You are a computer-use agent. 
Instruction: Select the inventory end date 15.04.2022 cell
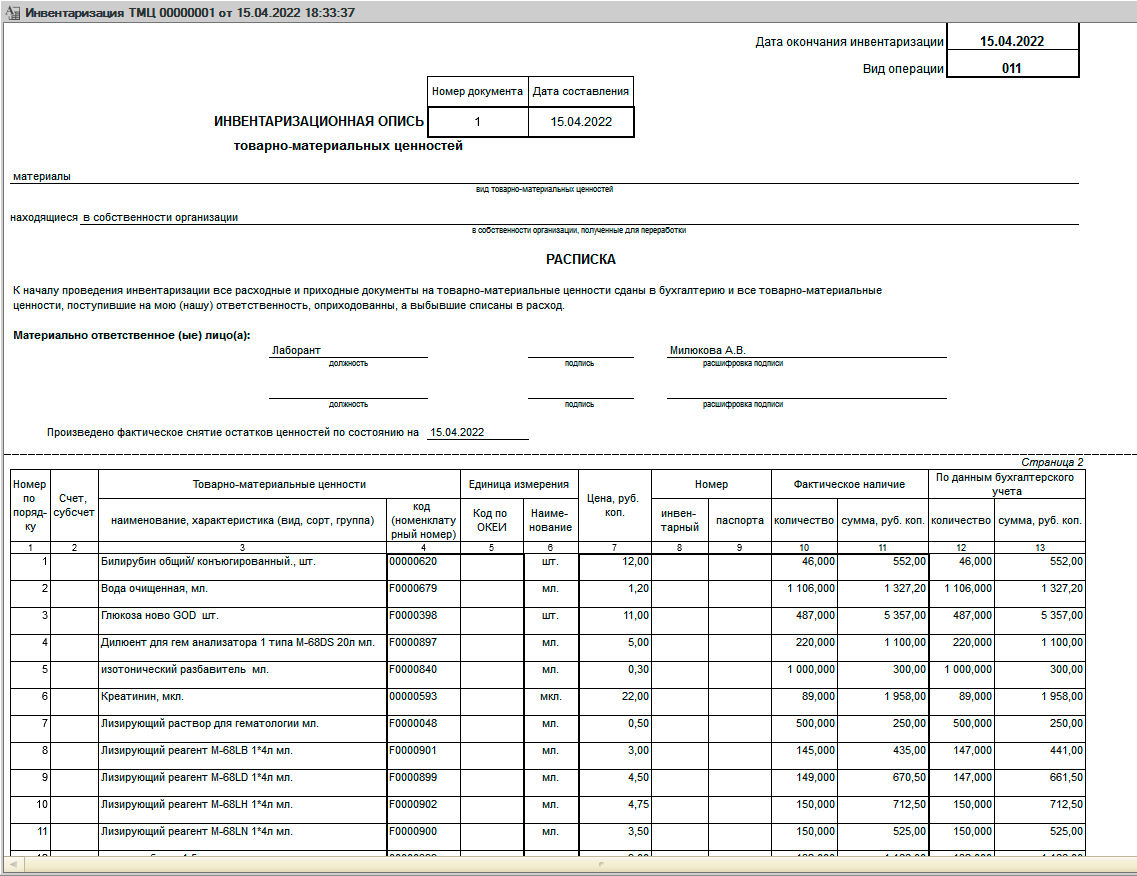click(1012, 42)
